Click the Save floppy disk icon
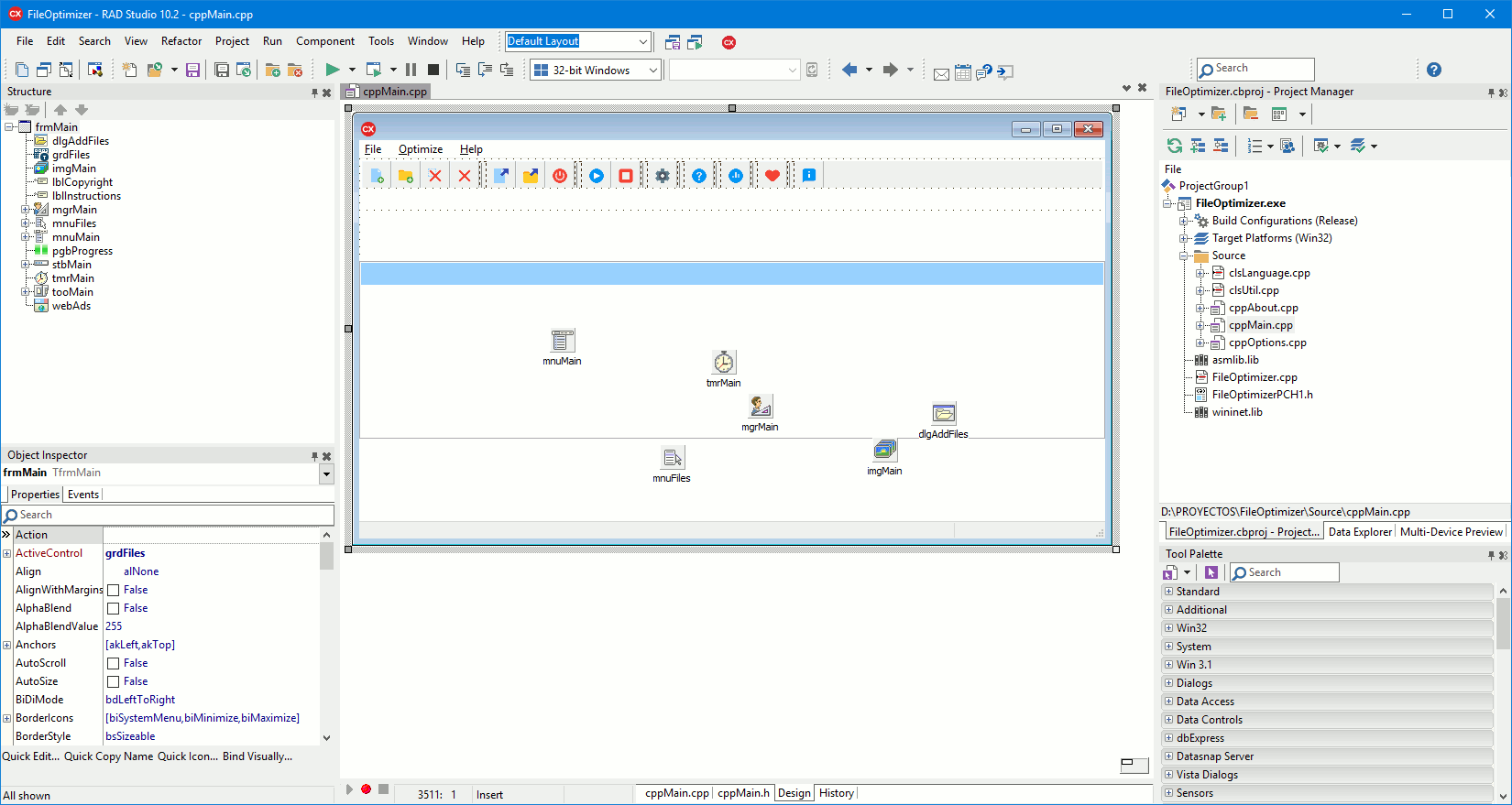1512x805 pixels. (x=192, y=70)
